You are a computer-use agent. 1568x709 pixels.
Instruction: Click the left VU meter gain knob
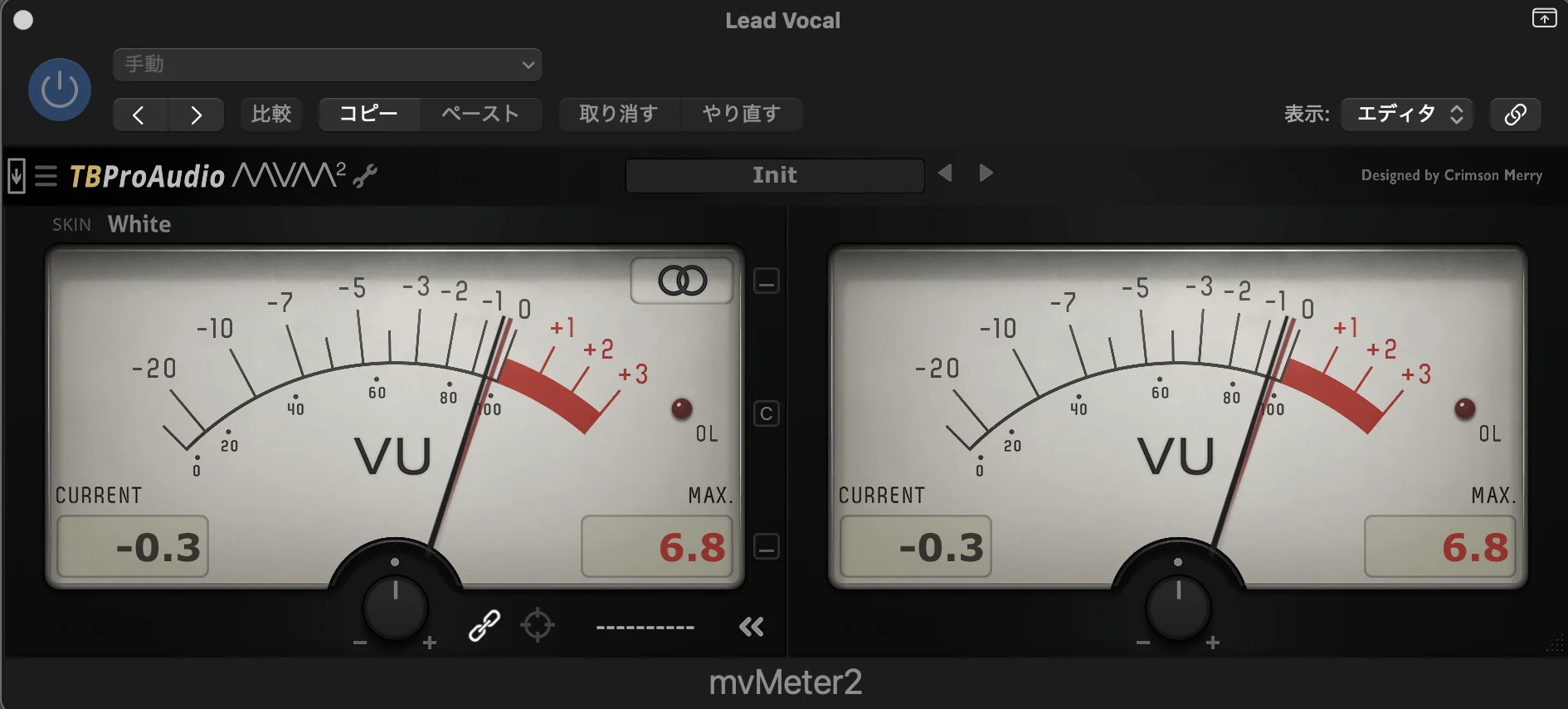[x=395, y=609]
